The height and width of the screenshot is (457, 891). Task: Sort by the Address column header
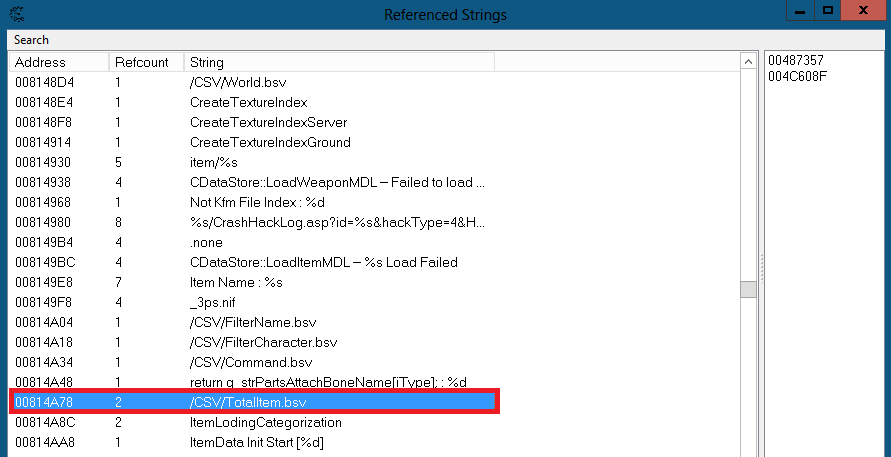59,62
